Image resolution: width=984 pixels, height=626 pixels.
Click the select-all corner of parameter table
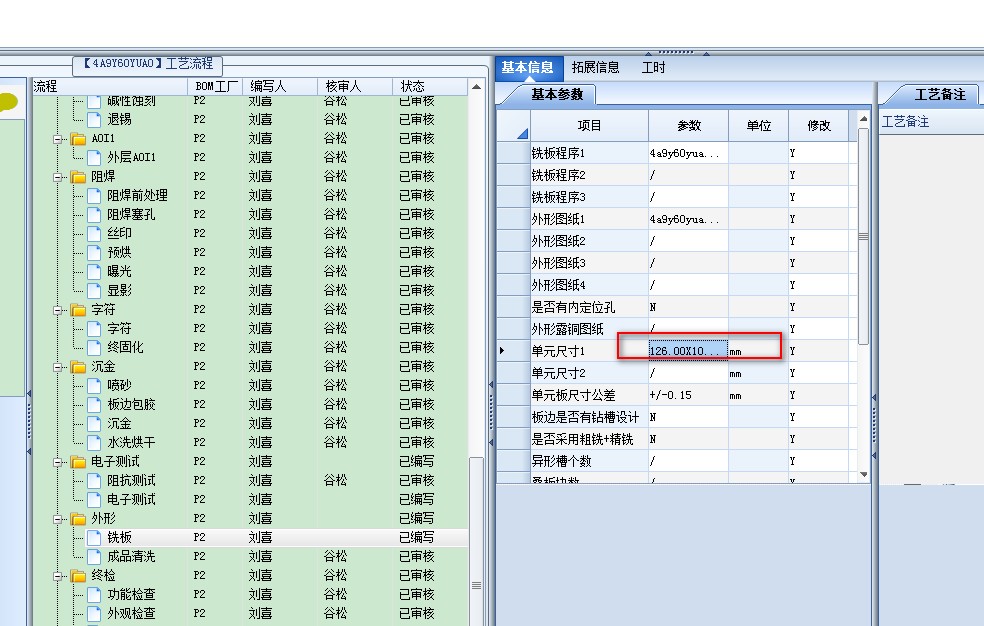(x=514, y=126)
